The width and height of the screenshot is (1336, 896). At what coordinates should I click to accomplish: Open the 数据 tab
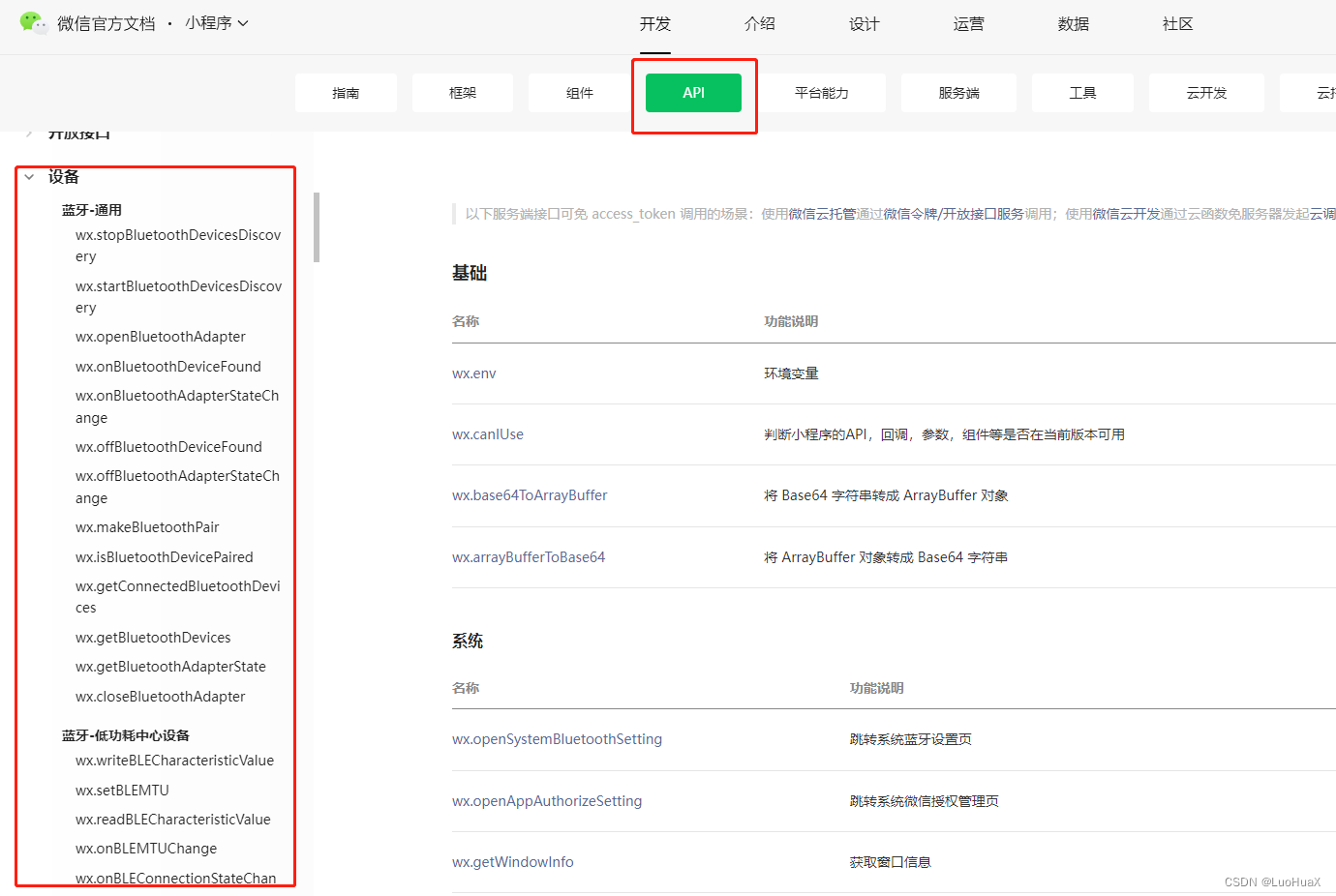pyautogui.click(x=1074, y=24)
